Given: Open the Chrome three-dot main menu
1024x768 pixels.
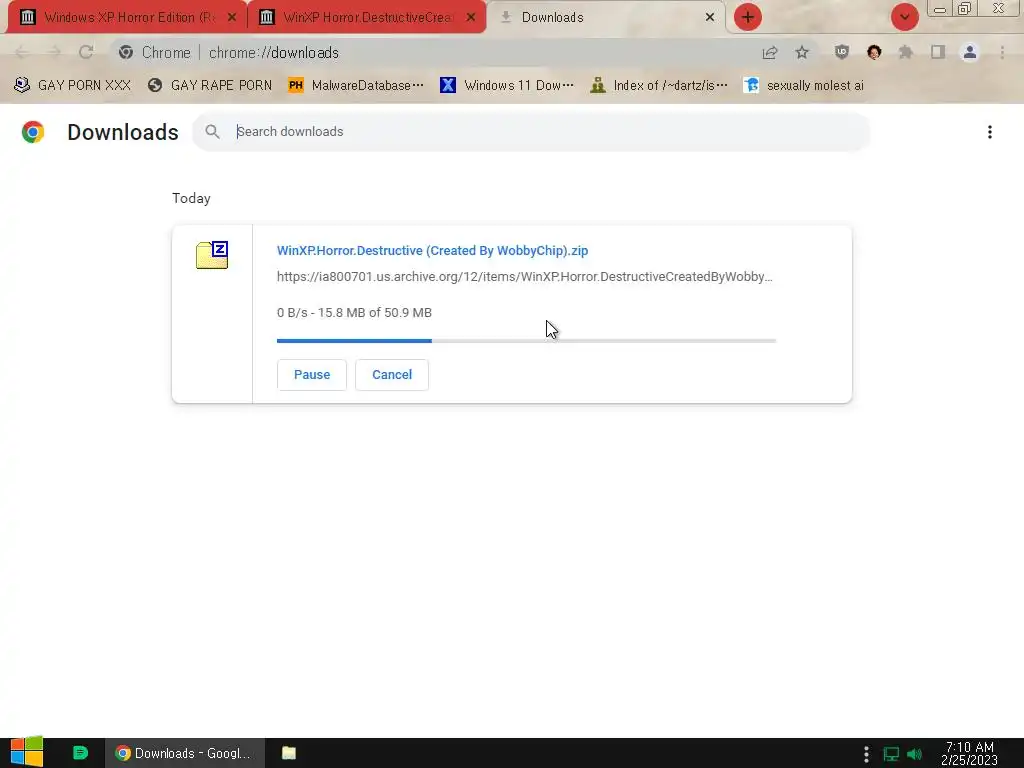Looking at the screenshot, I should [1002, 52].
